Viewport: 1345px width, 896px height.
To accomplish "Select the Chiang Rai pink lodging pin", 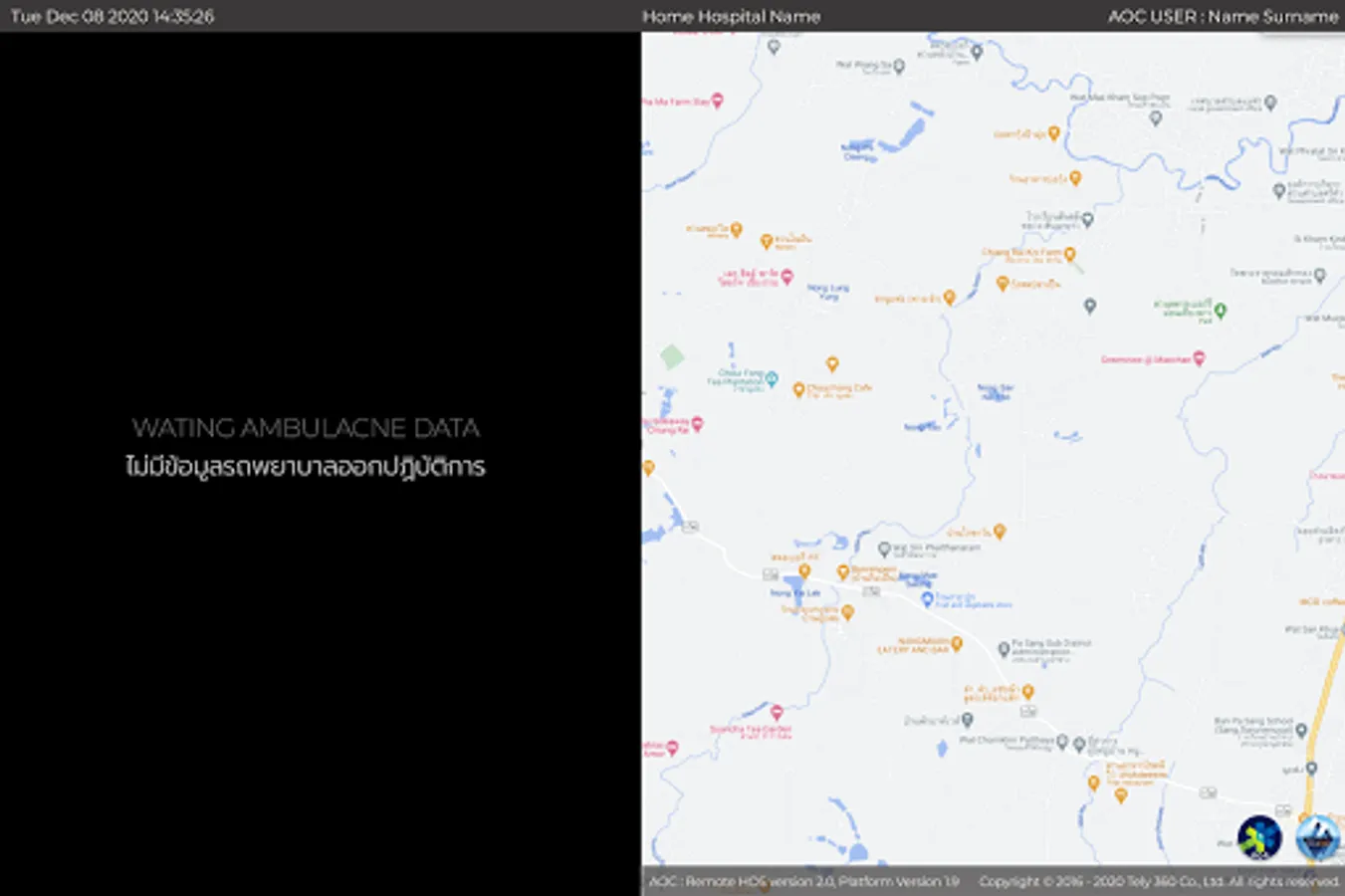I will pos(698,424).
